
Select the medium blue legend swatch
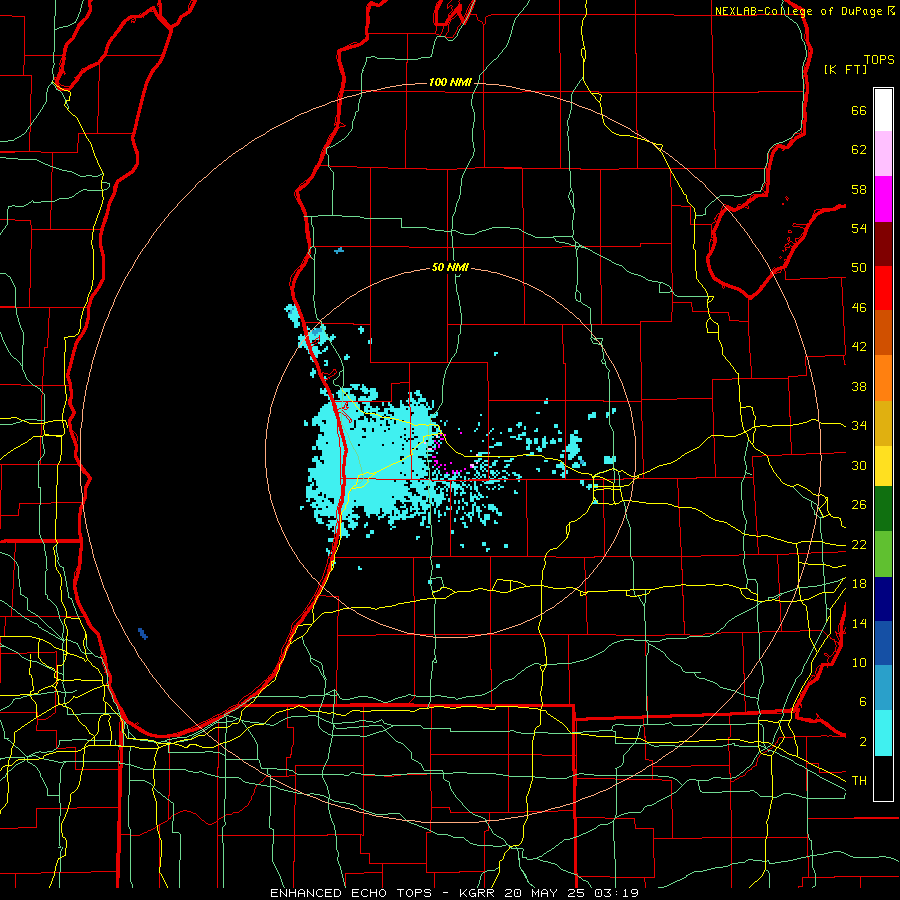[883, 643]
